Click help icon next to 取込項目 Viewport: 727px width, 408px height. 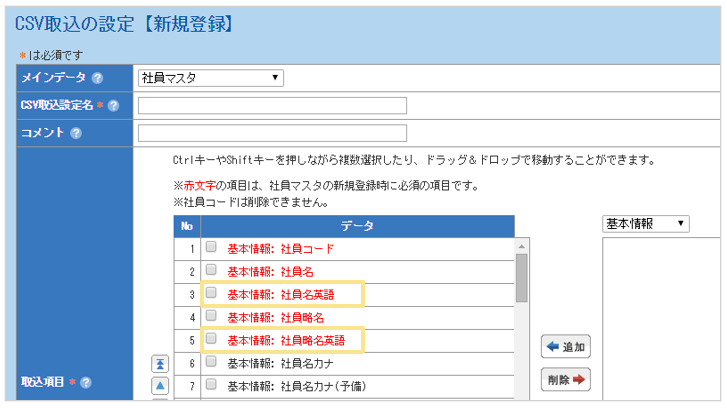tap(87, 382)
